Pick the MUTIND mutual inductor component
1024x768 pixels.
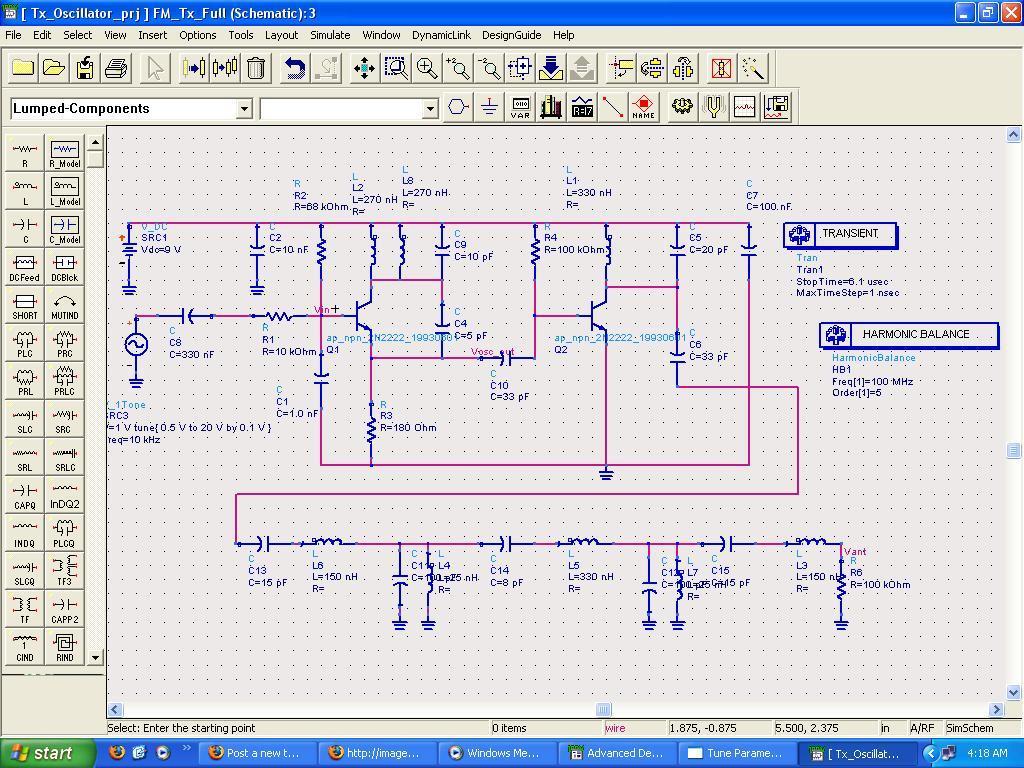pos(65,305)
